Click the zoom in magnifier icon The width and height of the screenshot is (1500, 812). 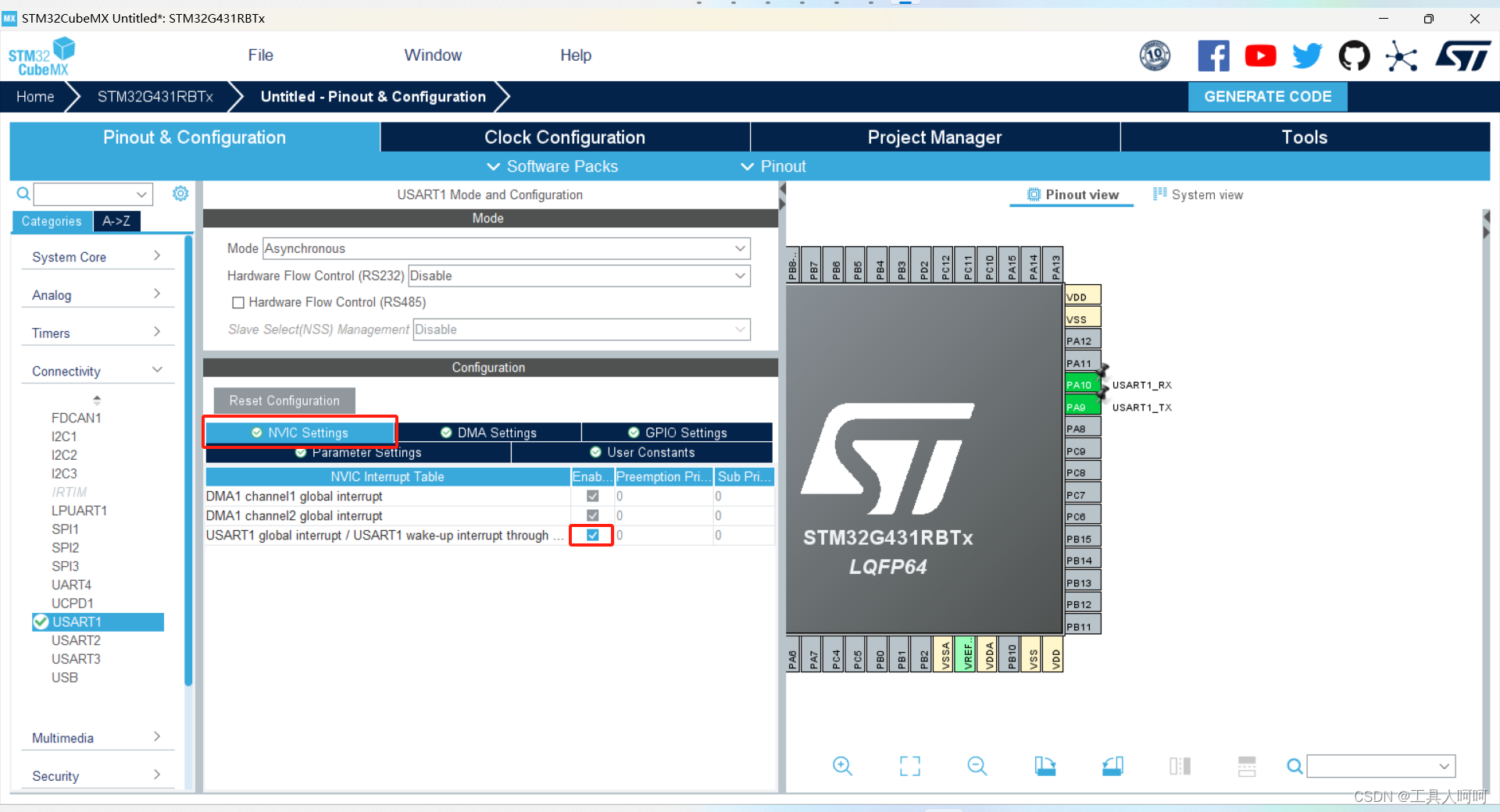click(x=842, y=766)
